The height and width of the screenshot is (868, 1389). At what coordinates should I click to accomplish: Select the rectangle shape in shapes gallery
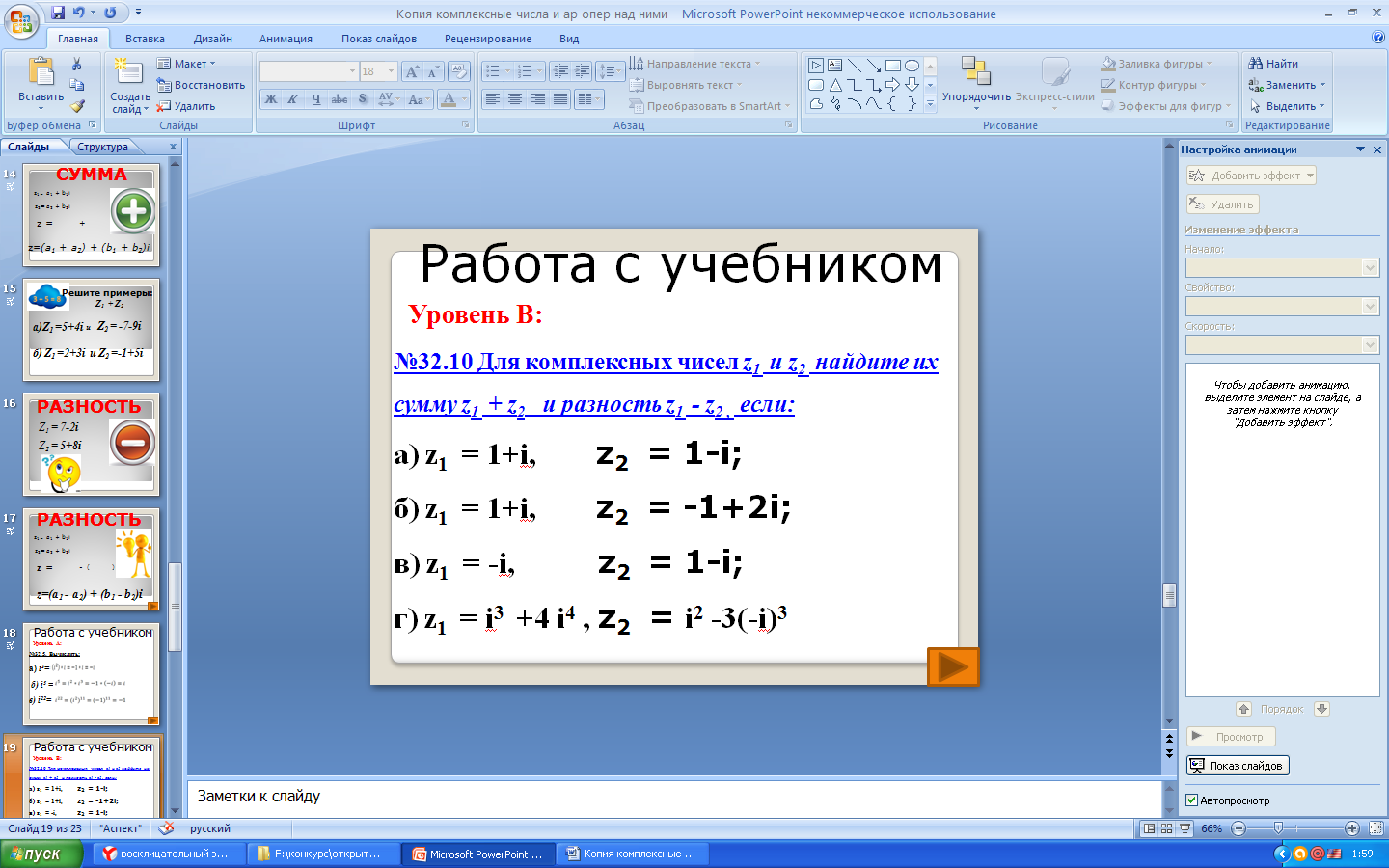[892, 66]
